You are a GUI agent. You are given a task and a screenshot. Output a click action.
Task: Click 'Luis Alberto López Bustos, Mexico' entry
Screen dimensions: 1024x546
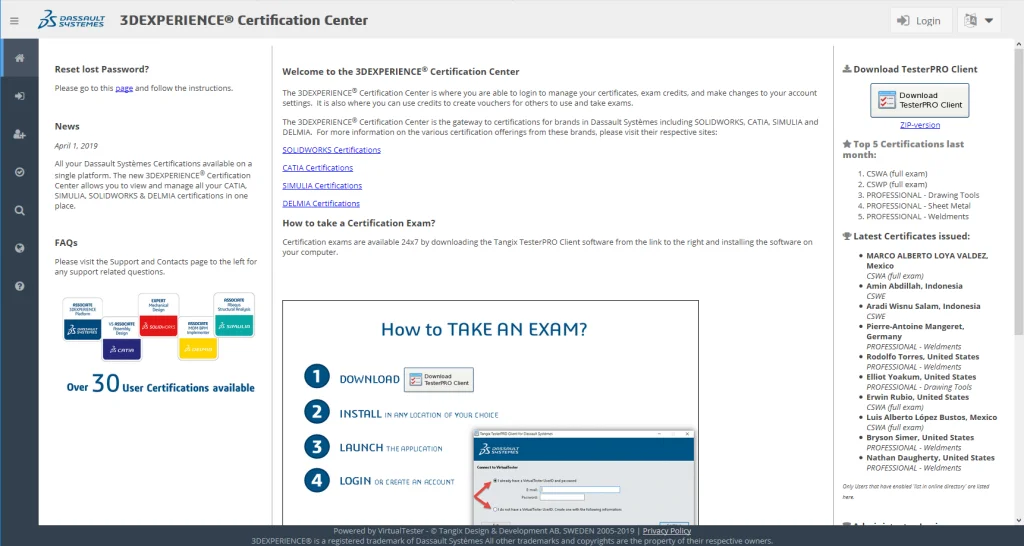pos(931,417)
